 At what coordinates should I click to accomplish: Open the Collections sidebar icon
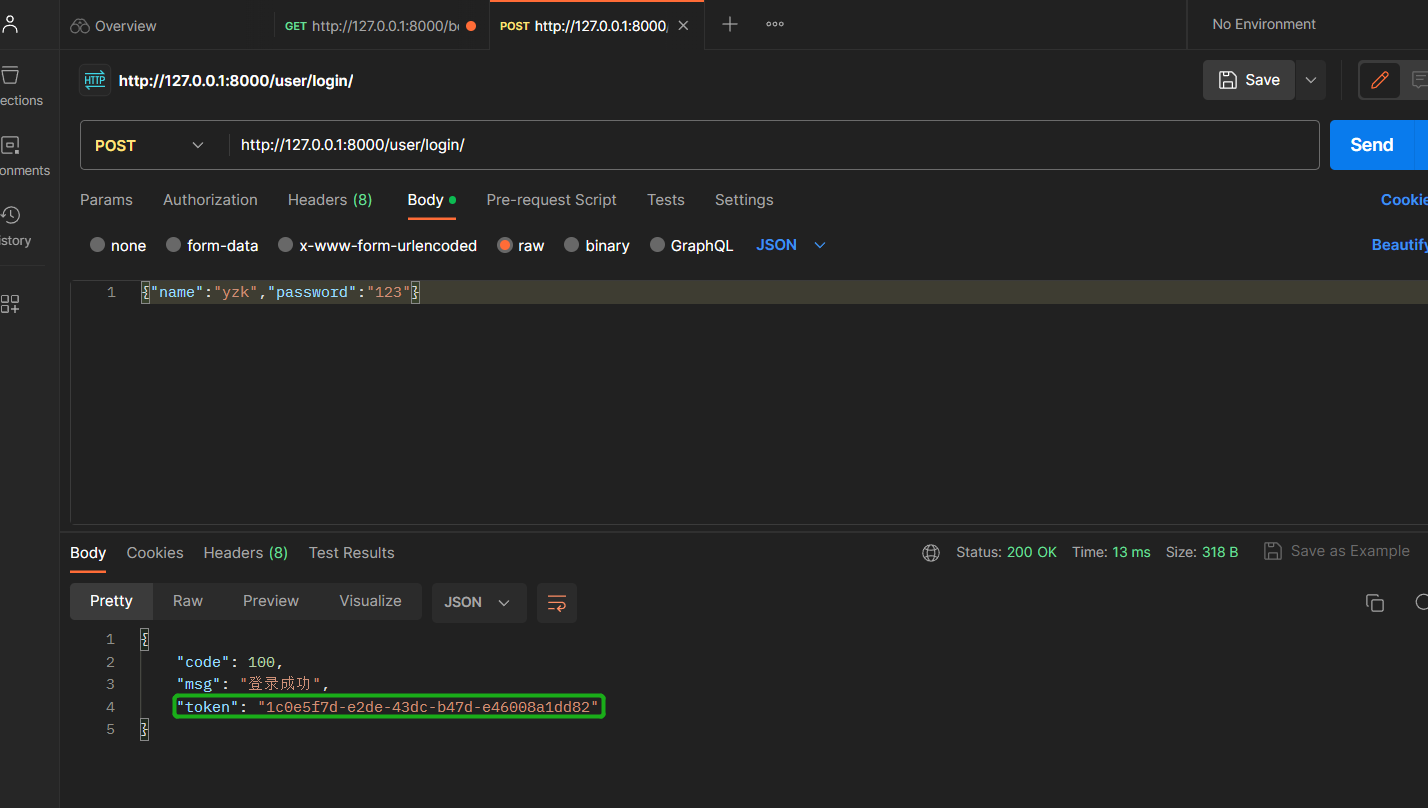pos(10,76)
